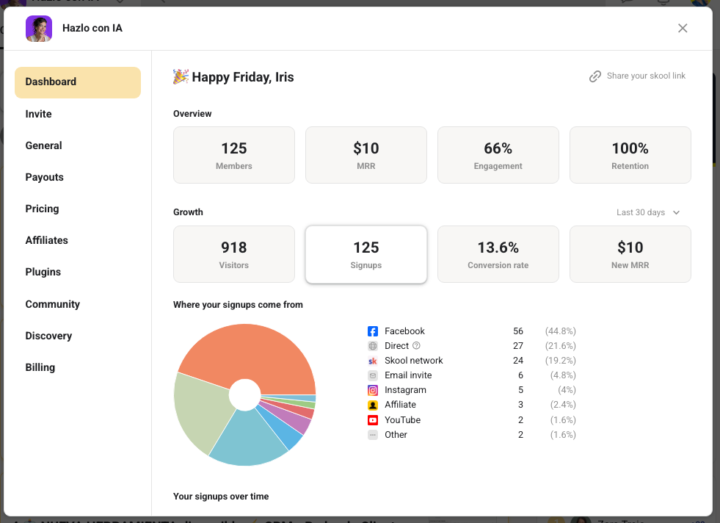Open Affiliates section
The height and width of the screenshot is (523, 720).
click(x=46, y=240)
